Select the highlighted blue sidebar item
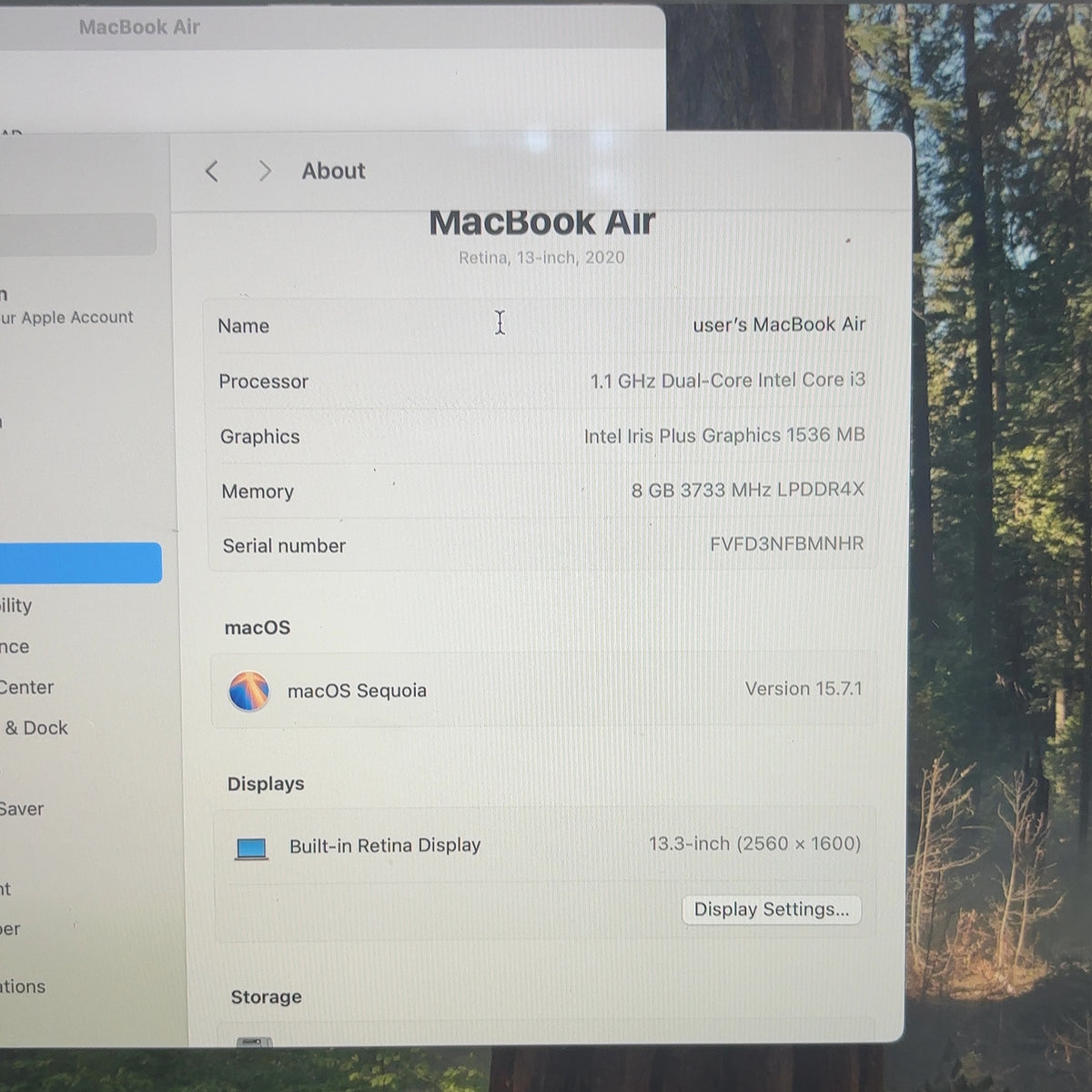This screenshot has width=1092, height=1092. click(80, 563)
